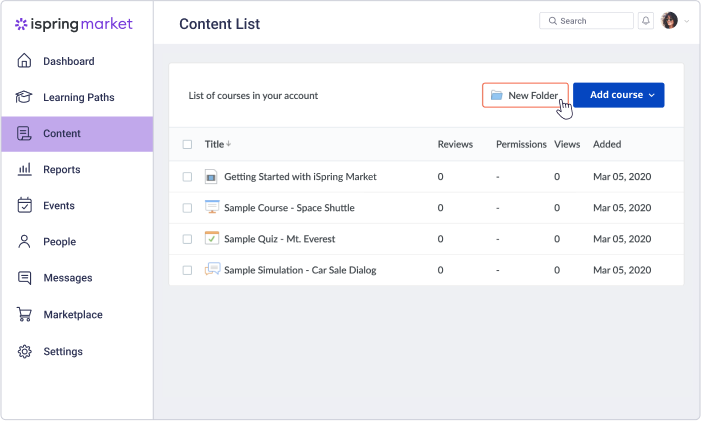Image resolution: width=701 pixels, height=421 pixels.
Task: Go to Learning Paths section
Action: (77, 97)
